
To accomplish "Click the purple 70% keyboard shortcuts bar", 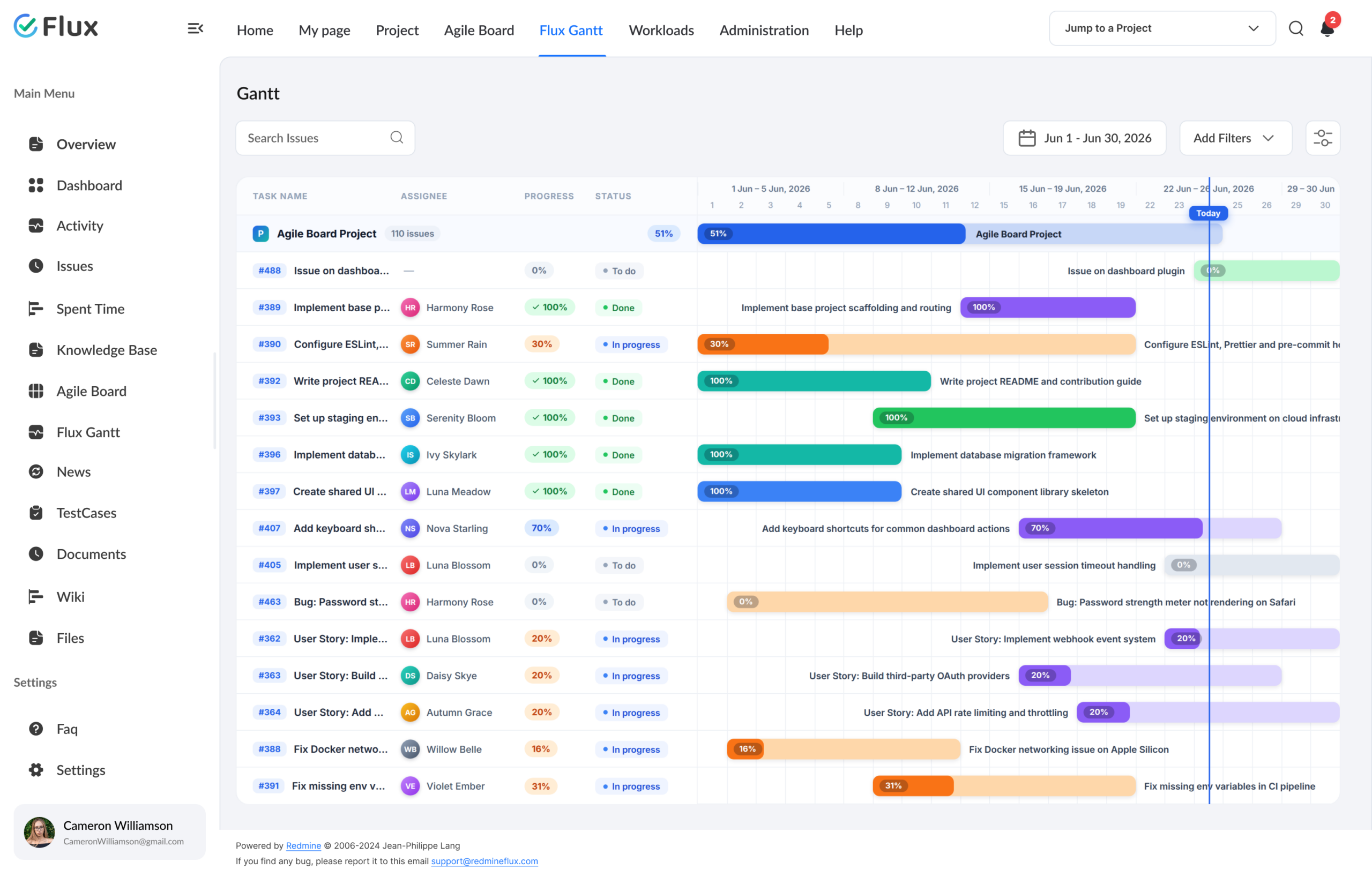I will [x=1150, y=528].
